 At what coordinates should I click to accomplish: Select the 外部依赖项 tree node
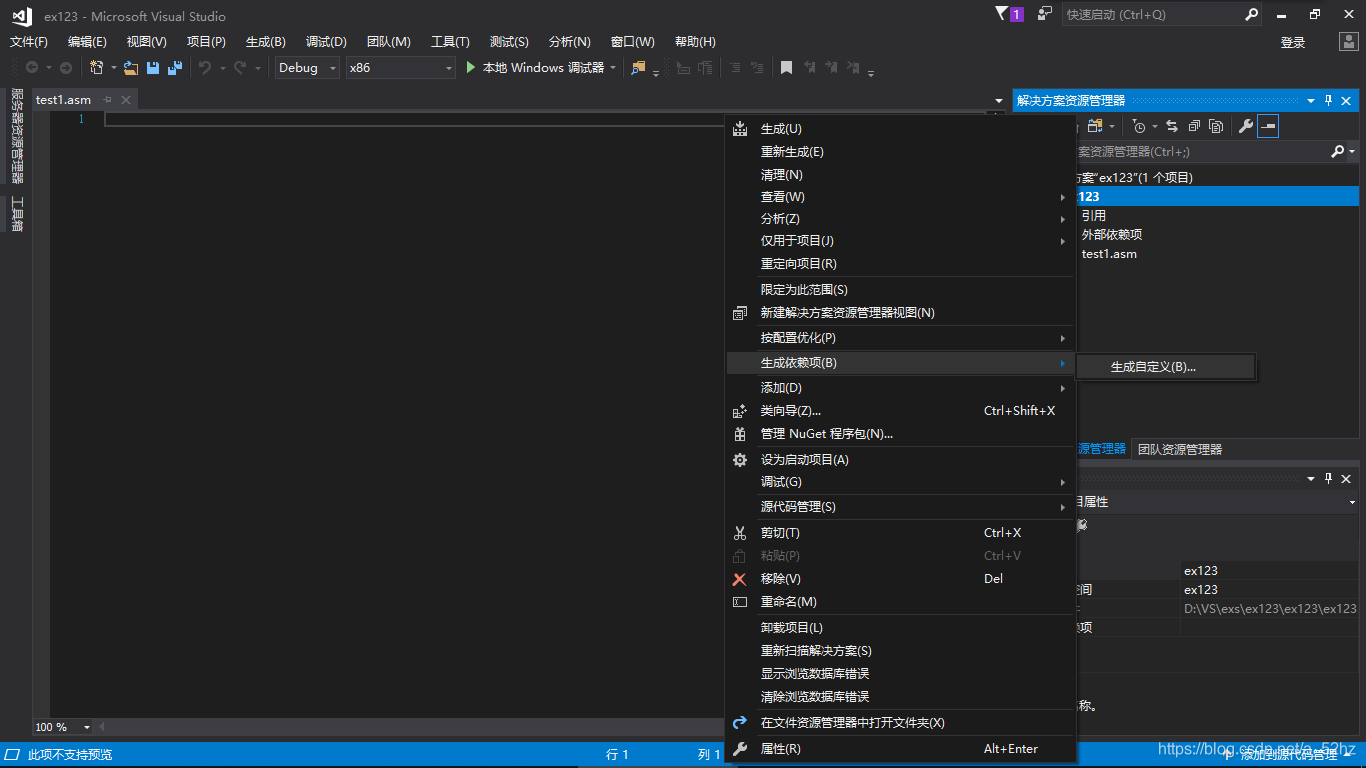click(1112, 235)
